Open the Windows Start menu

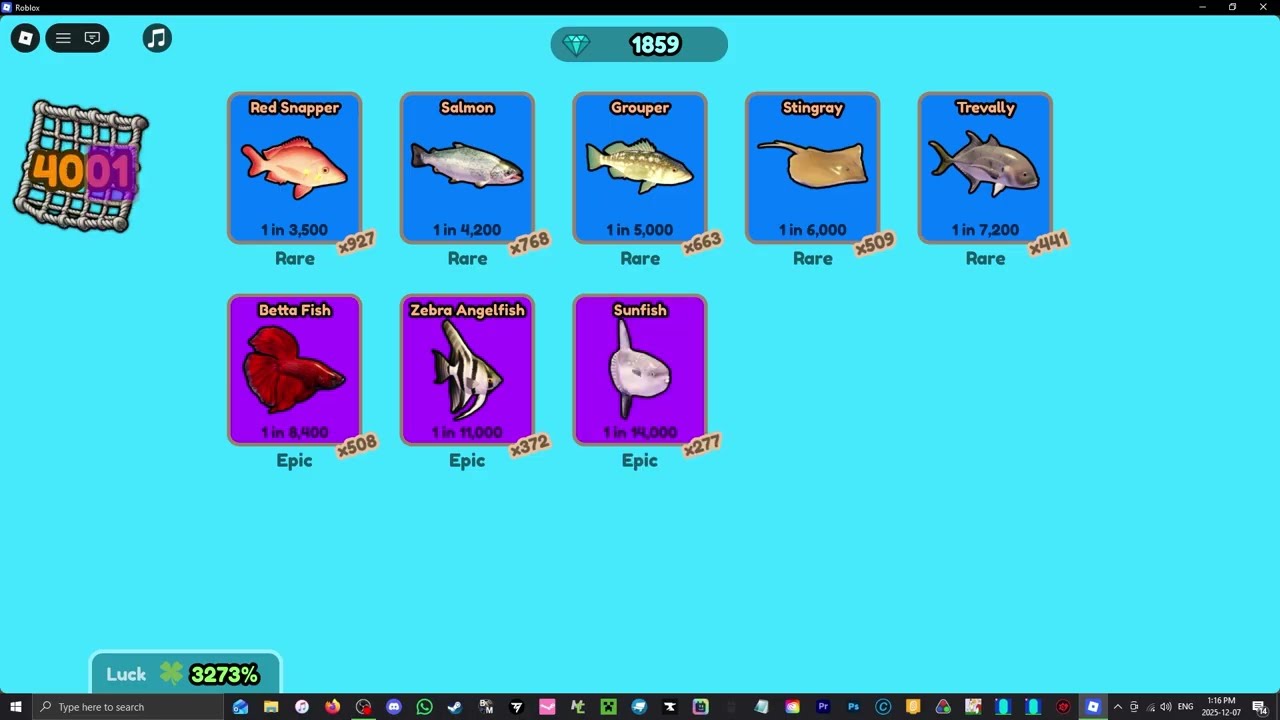pos(16,707)
